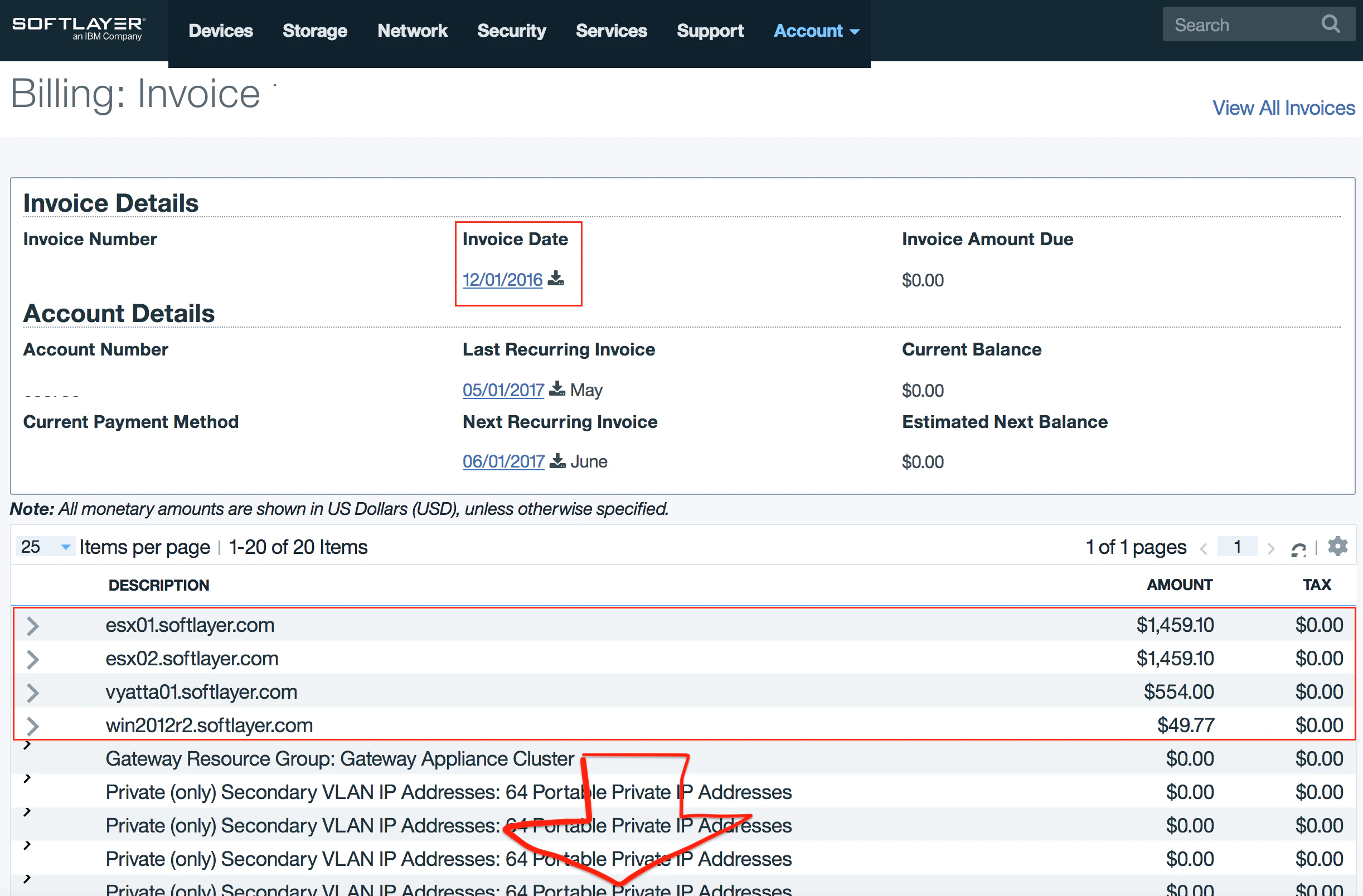Click download icon next to 06/01/2017
This screenshot has width=1363, height=896.
[x=557, y=461]
